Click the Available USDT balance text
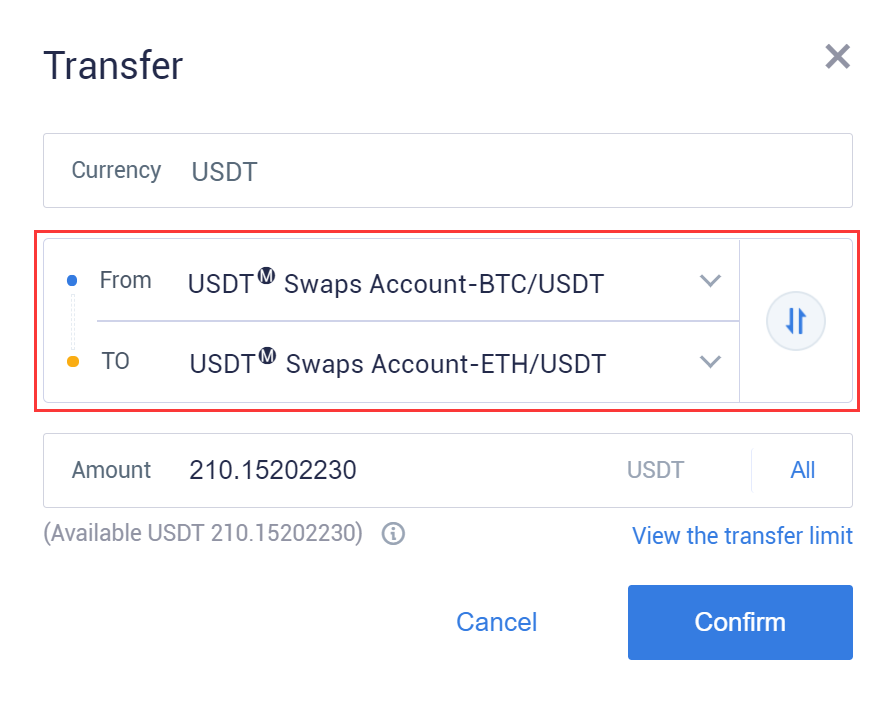Screen dimensions: 896x716 (x=203, y=533)
